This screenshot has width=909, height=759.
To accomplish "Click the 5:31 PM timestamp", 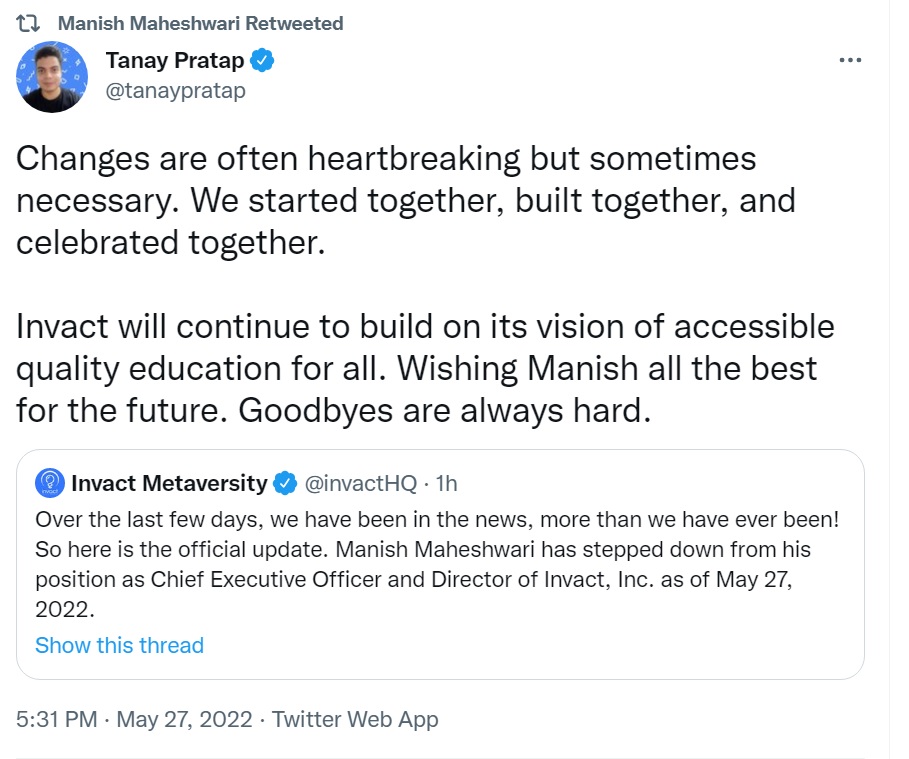I will pyautogui.click(x=55, y=718).
